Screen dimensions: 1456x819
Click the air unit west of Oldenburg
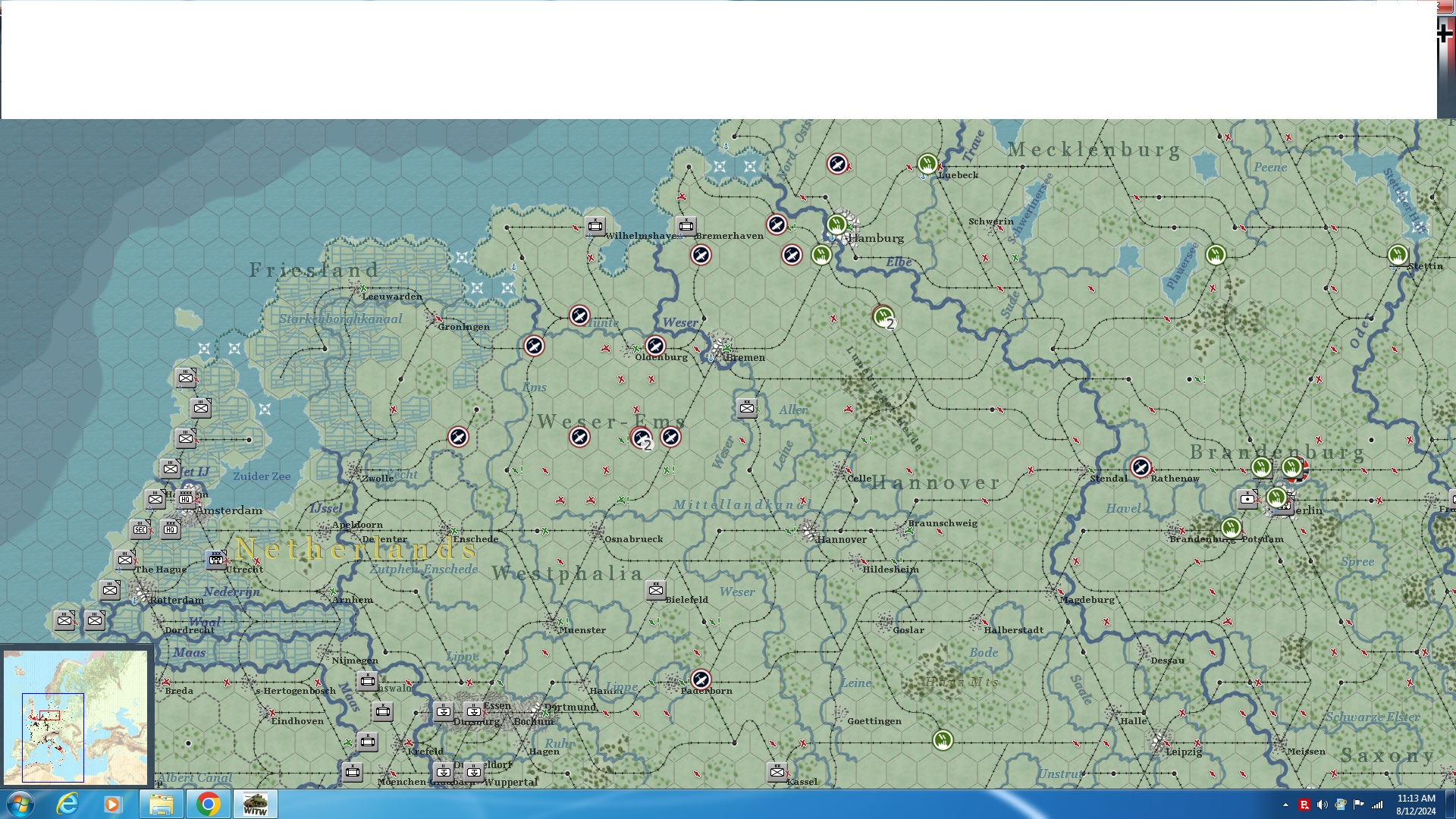coord(534,347)
